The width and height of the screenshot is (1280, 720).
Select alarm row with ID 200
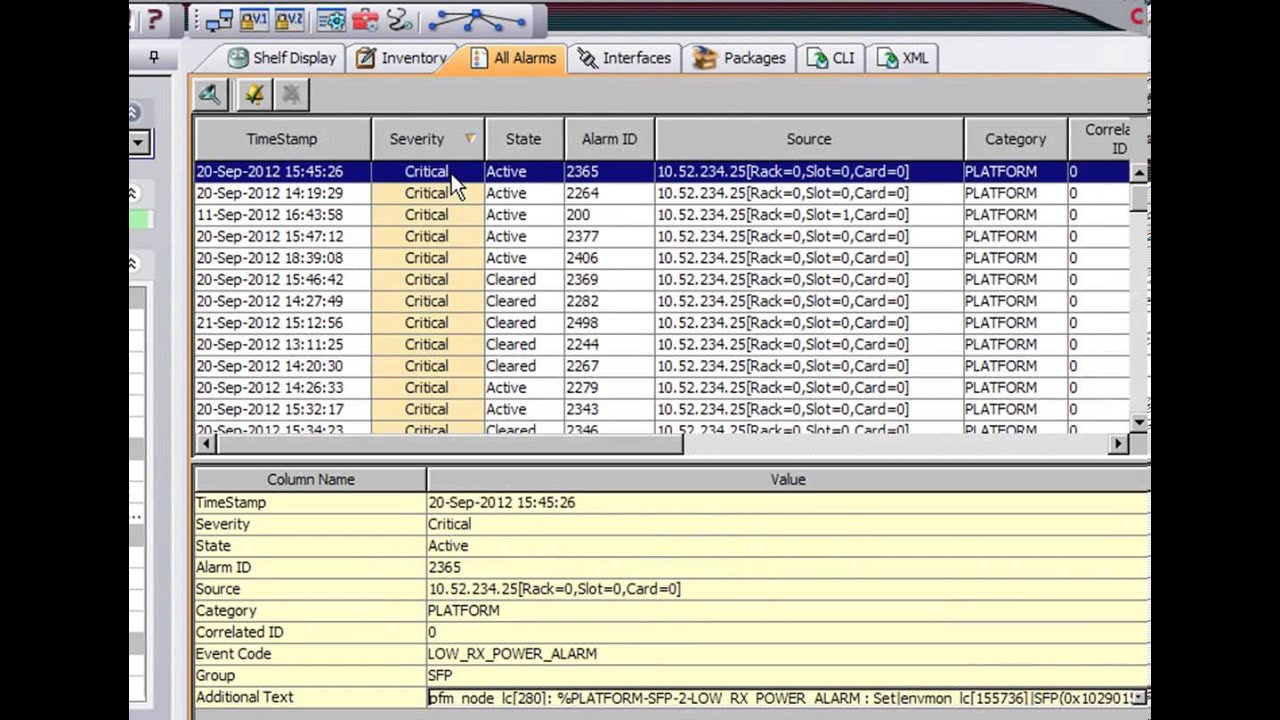[x=661, y=215]
